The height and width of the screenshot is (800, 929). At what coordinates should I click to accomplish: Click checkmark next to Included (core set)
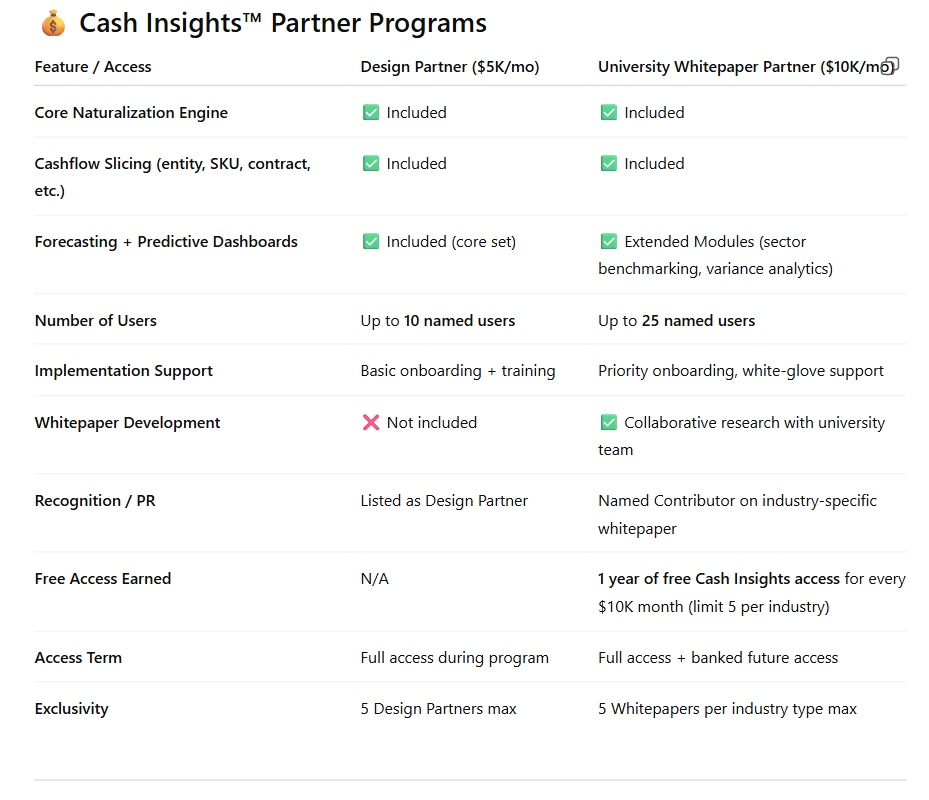(371, 242)
